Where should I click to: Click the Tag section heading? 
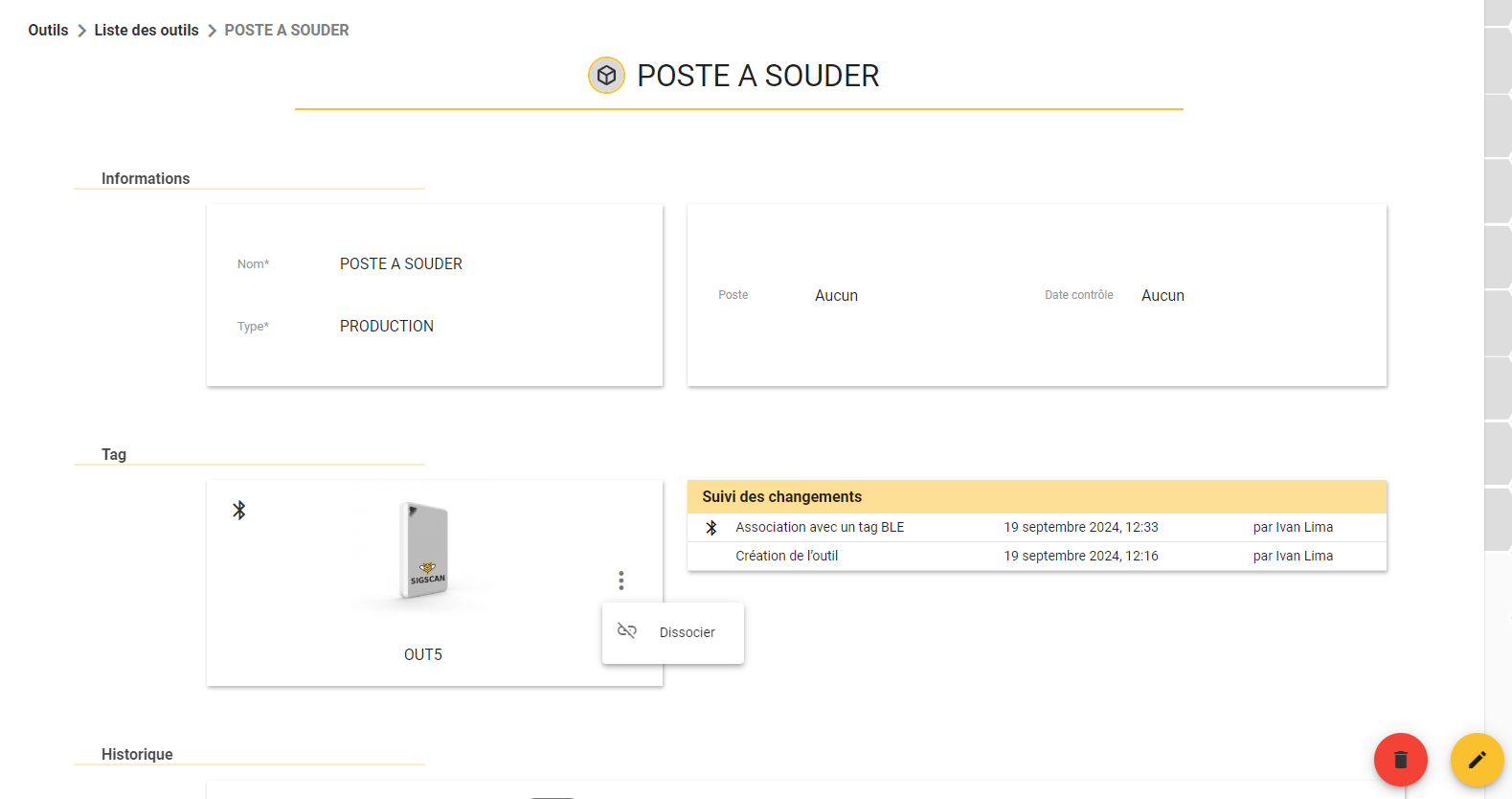(x=114, y=454)
